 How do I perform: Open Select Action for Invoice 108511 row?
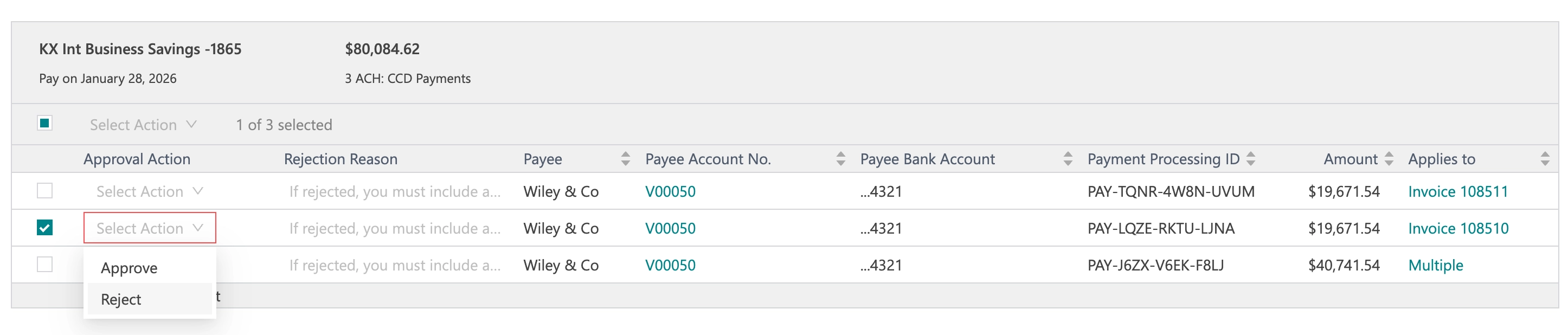tap(150, 191)
